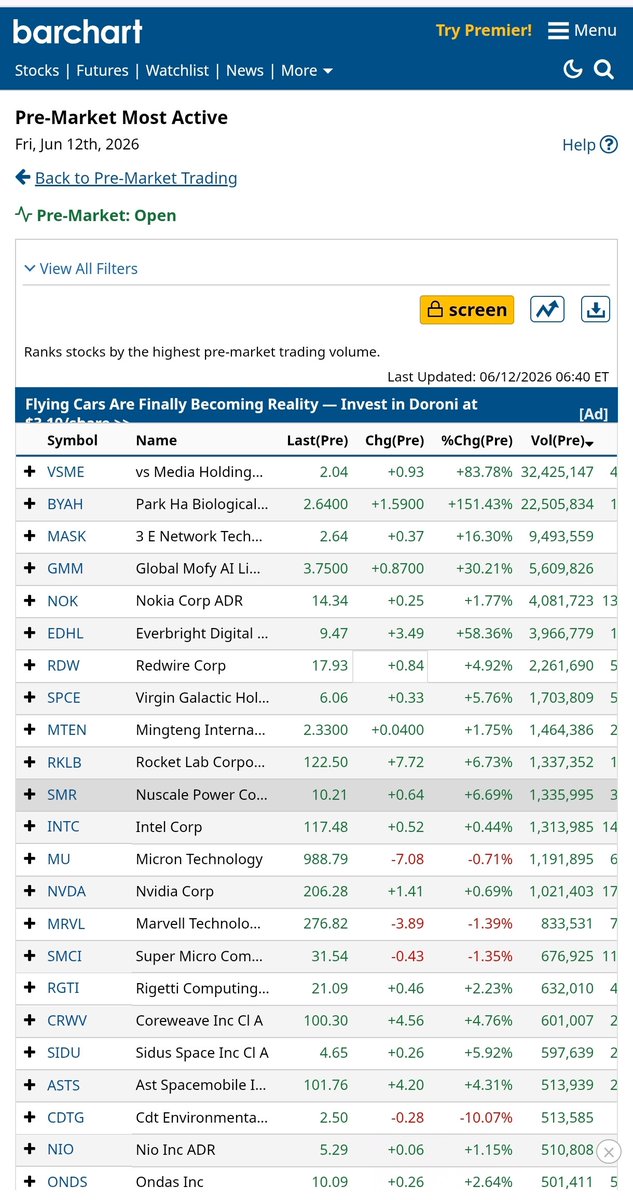Image resolution: width=633 pixels, height=1200 pixels.
Task: Expand the GMM row plus icon
Action: click(x=30, y=568)
